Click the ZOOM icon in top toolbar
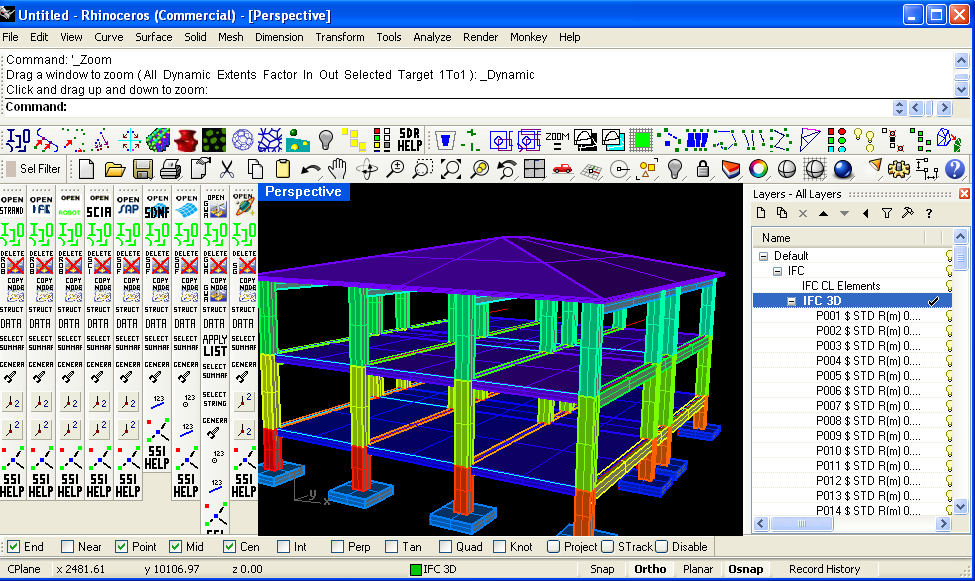The height and width of the screenshot is (581, 975). (557, 139)
